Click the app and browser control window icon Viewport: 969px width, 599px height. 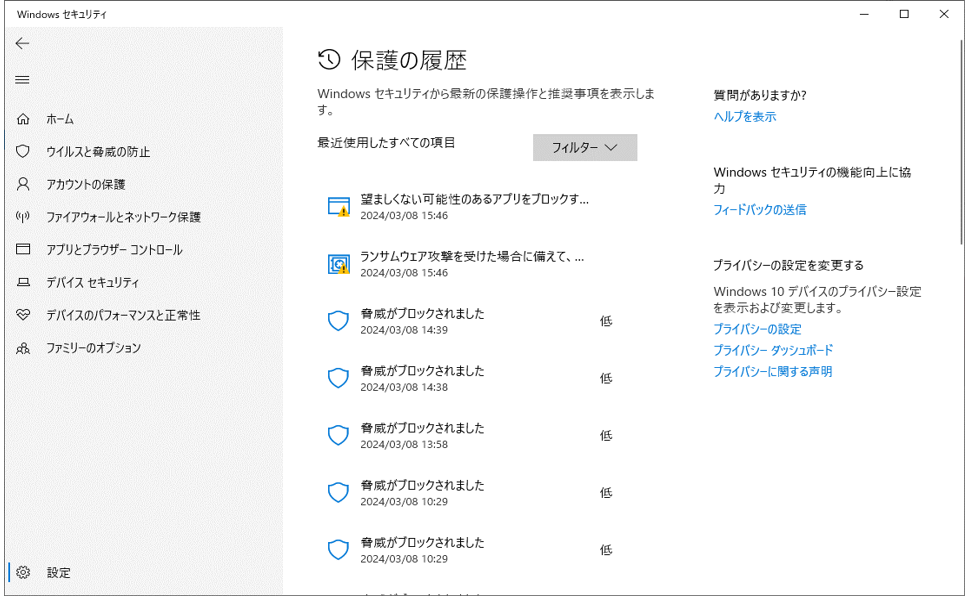(23, 249)
